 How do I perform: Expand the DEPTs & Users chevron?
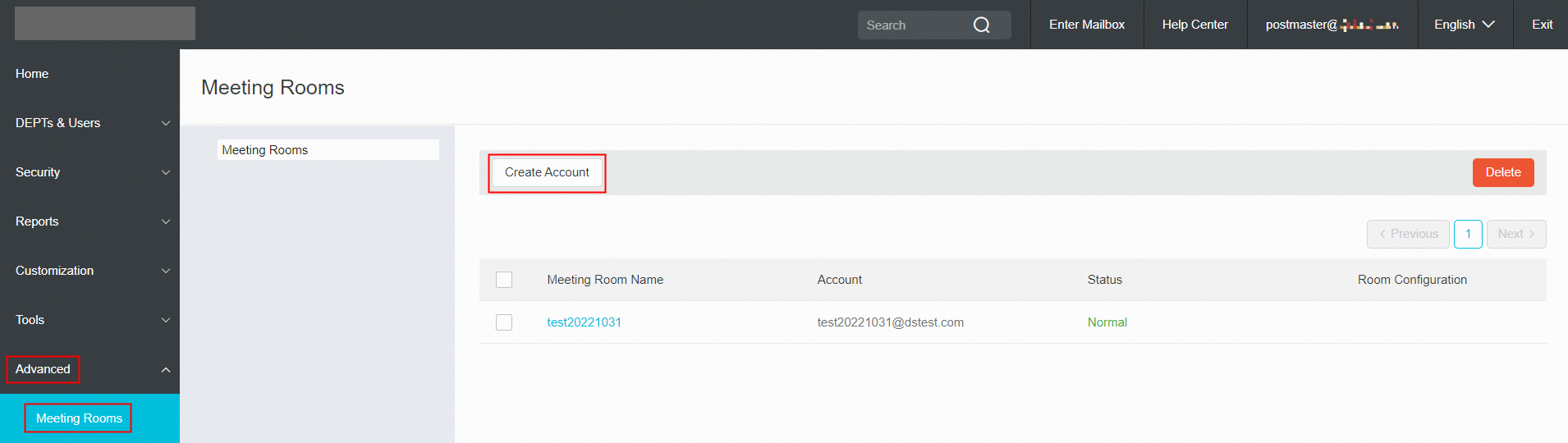tap(166, 123)
